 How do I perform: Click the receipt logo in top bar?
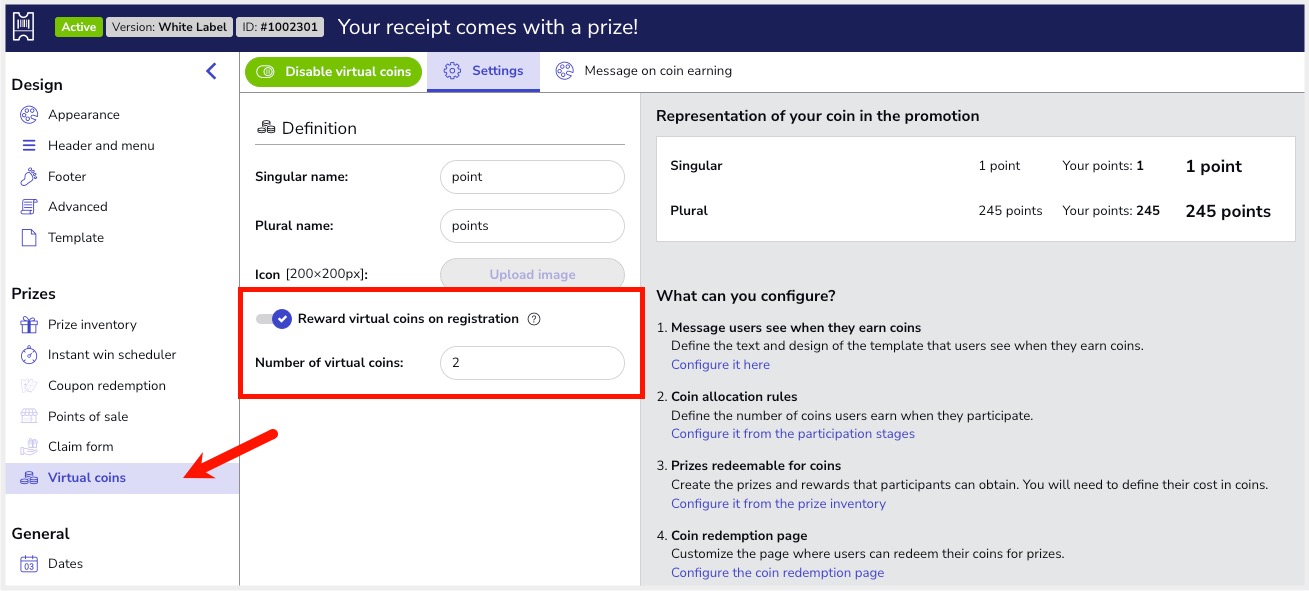[x=24, y=27]
